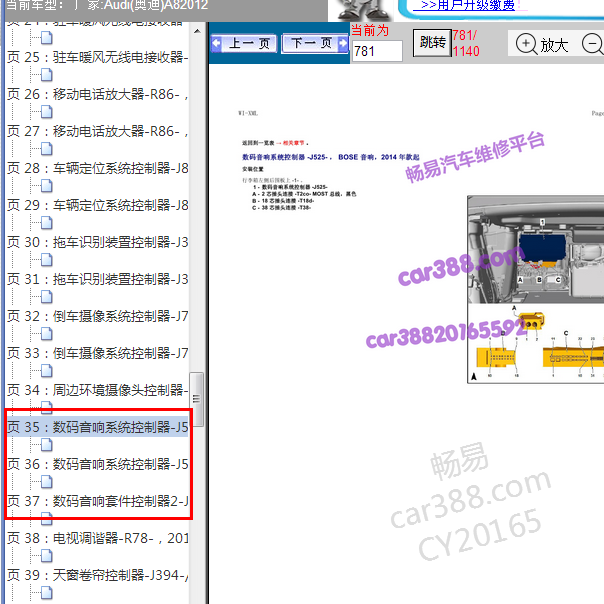Click the 相关章节 red link in document
Viewport: 604px width, 604px height.
tap(294, 143)
